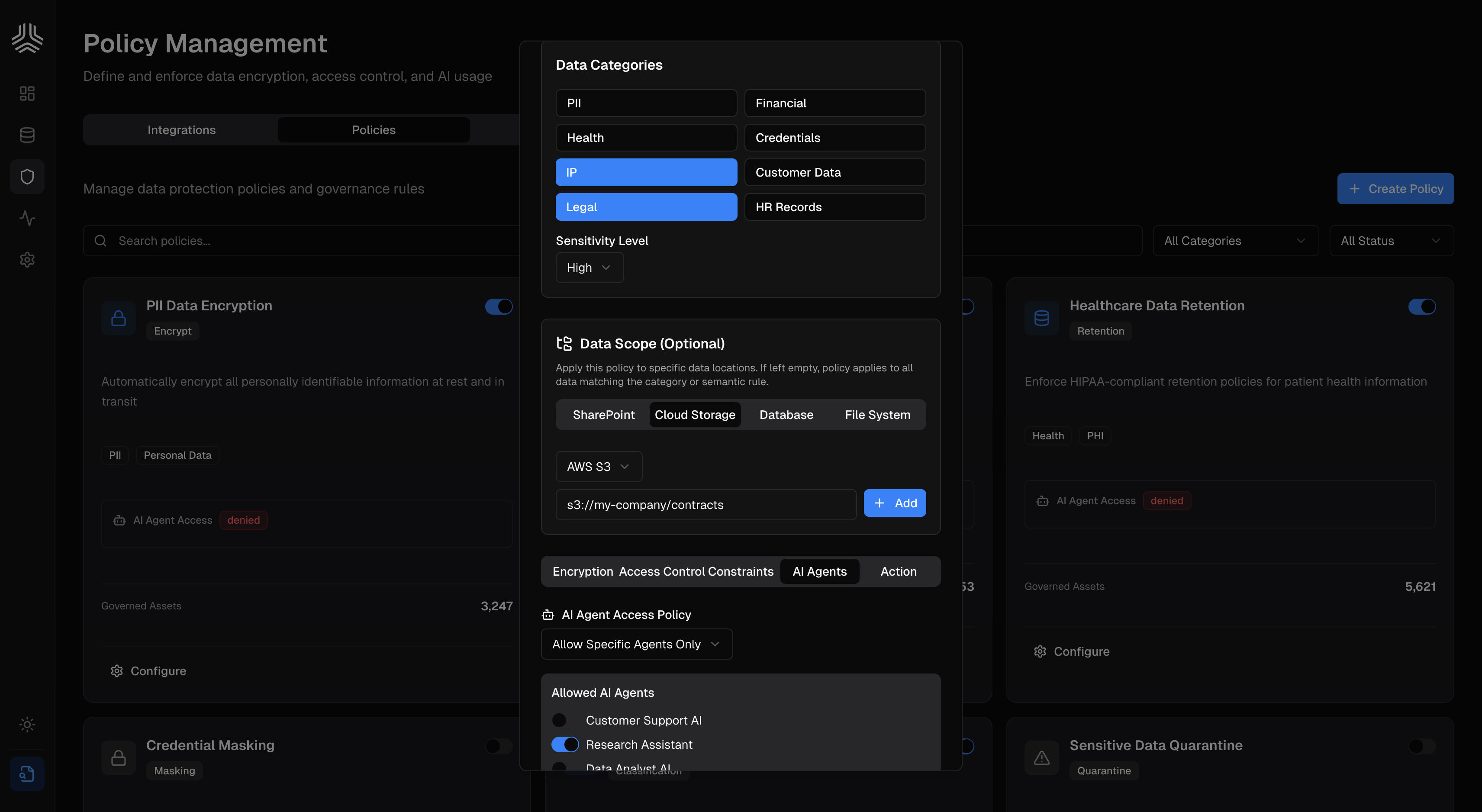Select the Health data category
The image size is (1482, 812).
646,138
